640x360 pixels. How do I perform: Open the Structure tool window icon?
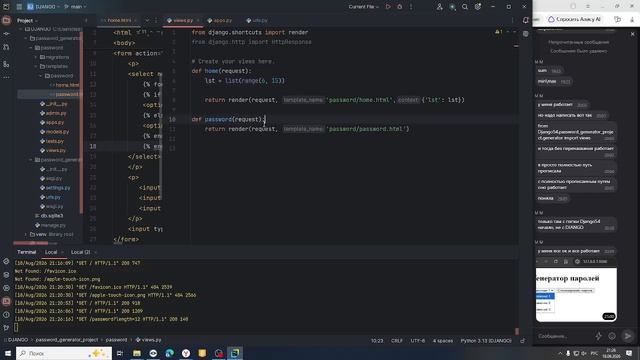(x=6, y=64)
